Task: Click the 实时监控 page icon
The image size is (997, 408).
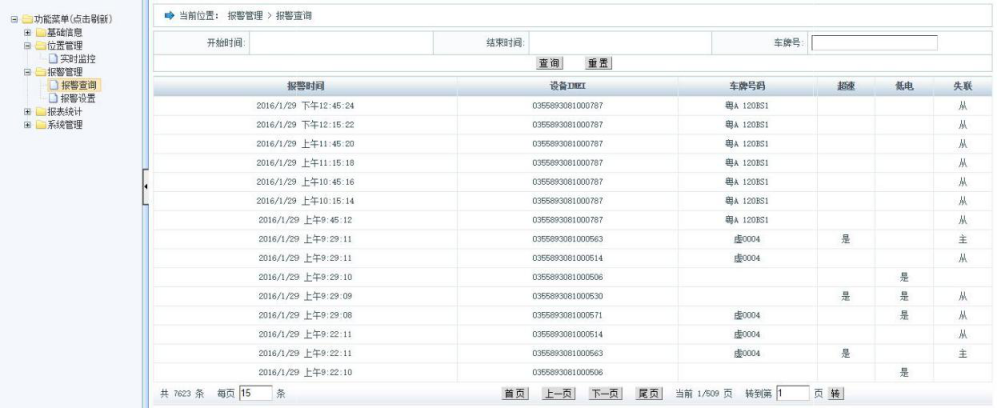Action: (x=53, y=59)
